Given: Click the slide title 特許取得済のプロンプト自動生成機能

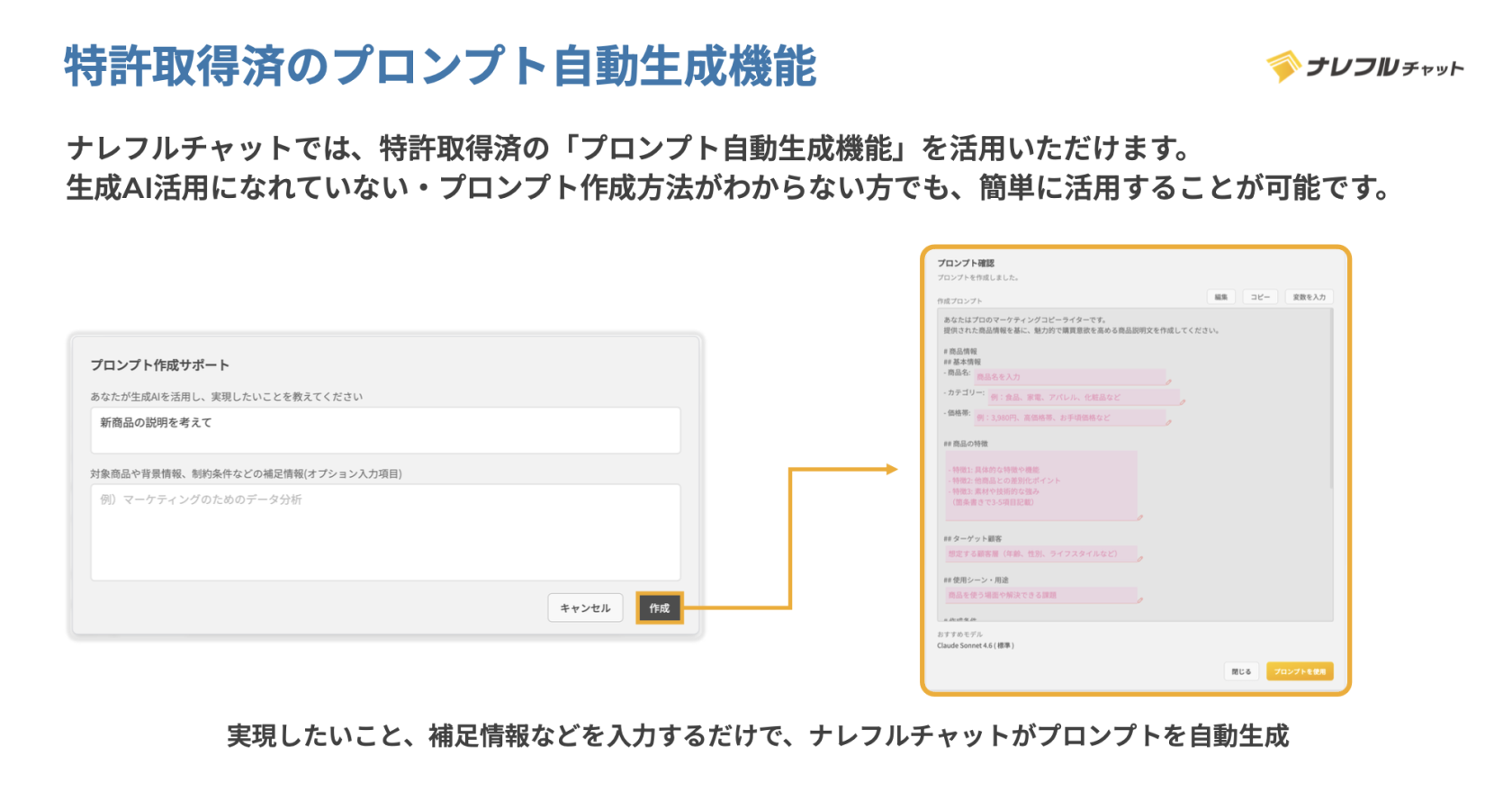Looking at the screenshot, I should (440, 66).
